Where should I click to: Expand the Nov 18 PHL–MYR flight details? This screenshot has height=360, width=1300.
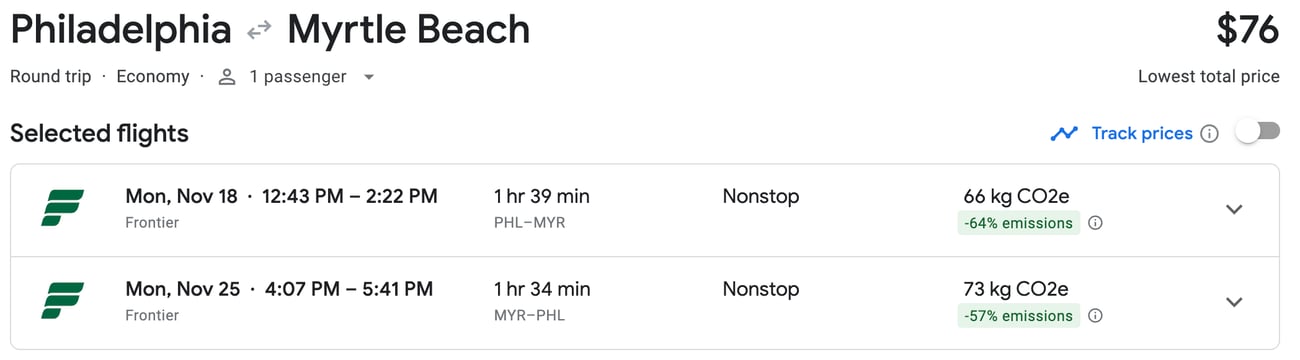pos(1234,209)
